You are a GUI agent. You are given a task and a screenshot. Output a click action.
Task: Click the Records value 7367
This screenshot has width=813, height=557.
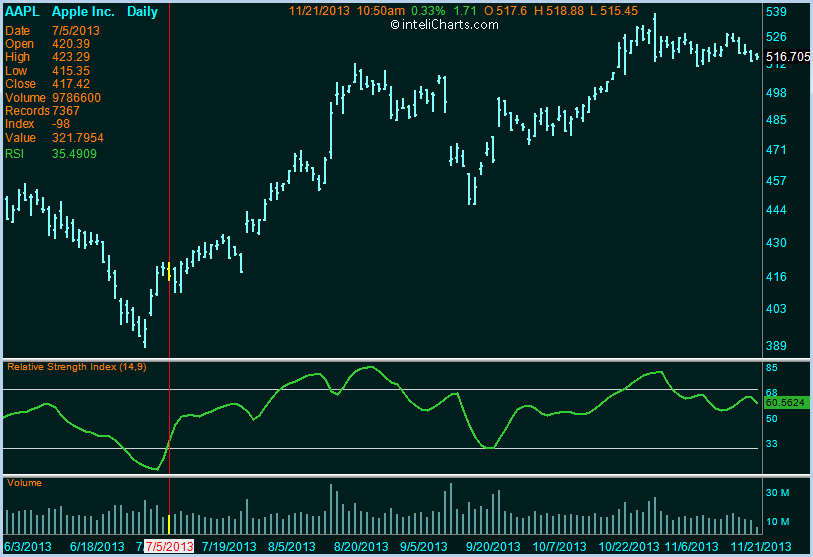click(x=66, y=111)
